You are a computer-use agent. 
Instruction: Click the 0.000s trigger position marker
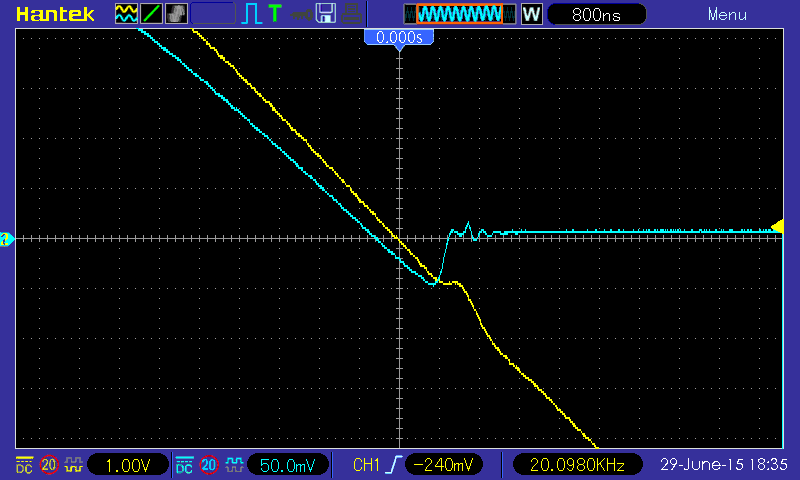coord(399,38)
